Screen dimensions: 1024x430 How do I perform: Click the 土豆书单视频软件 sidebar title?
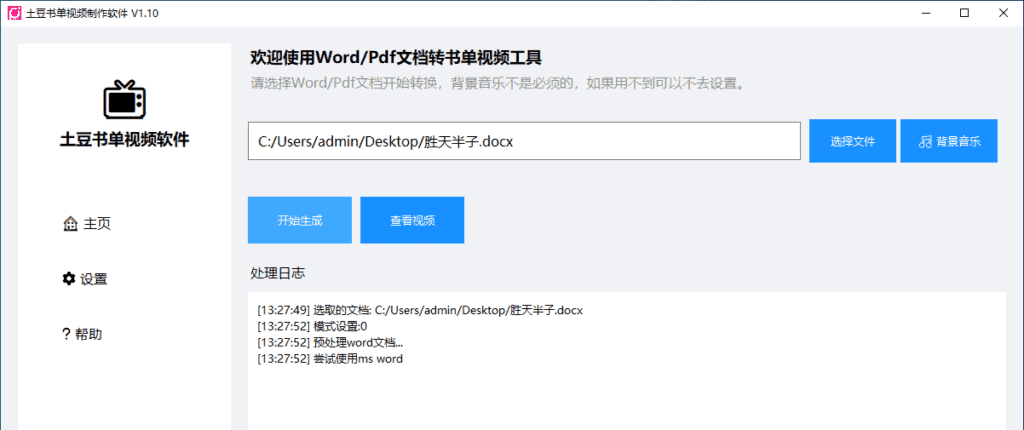coord(125,140)
